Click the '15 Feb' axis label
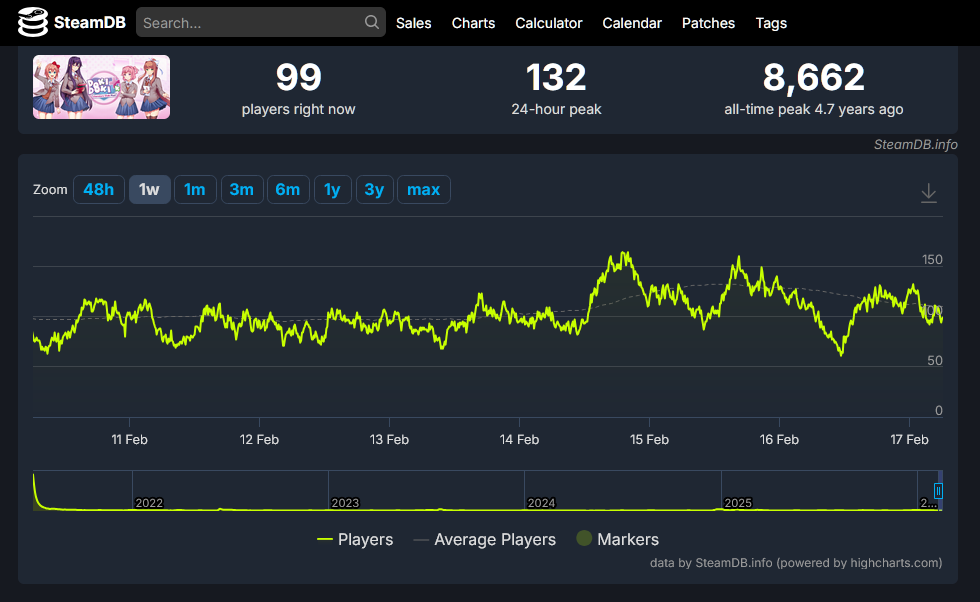The width and height of the screenshot is (980, 602). [x=649, y=439]
